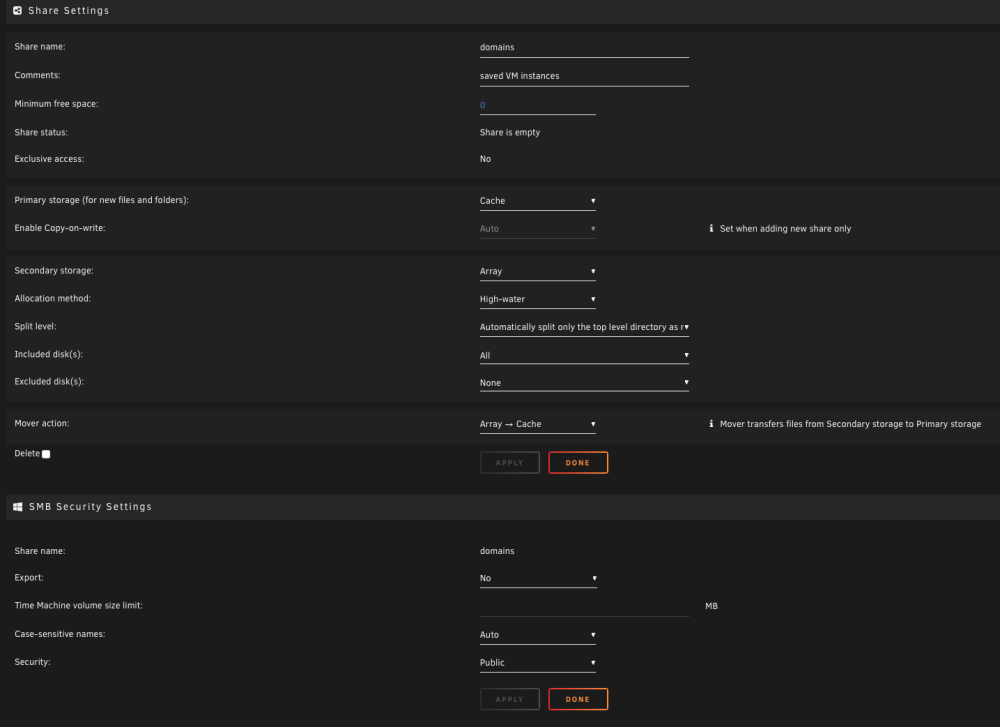
Task: Click the Time Machine volume size limit field
Action: click(x=584, y=606)
